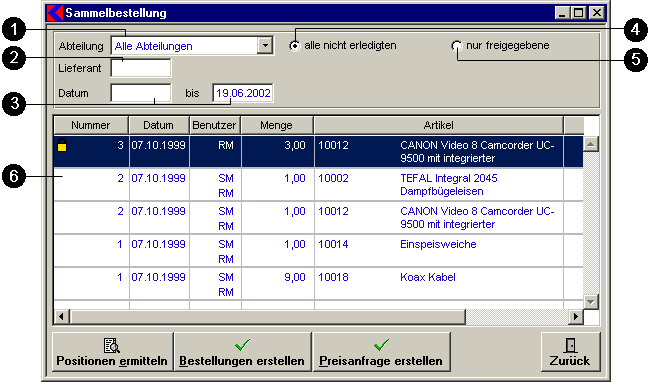Sort by the Nummer column header
Screen dimensions: 652x382
(x=91, y=125)
